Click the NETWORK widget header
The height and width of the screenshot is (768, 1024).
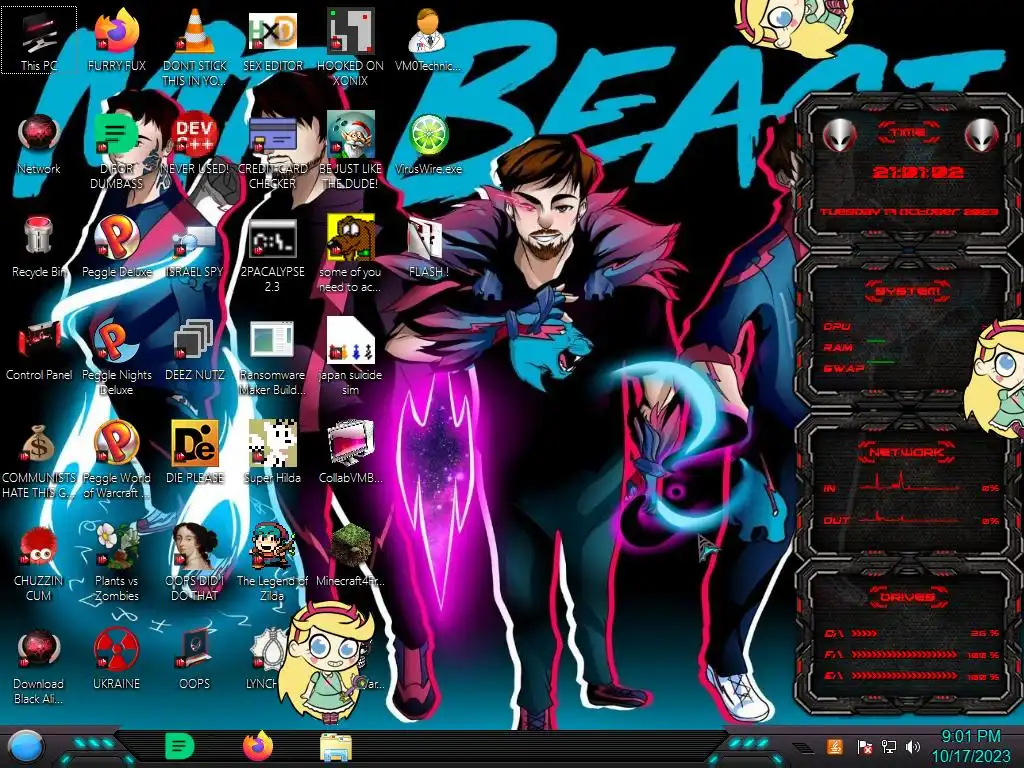[x=908, y=451]
